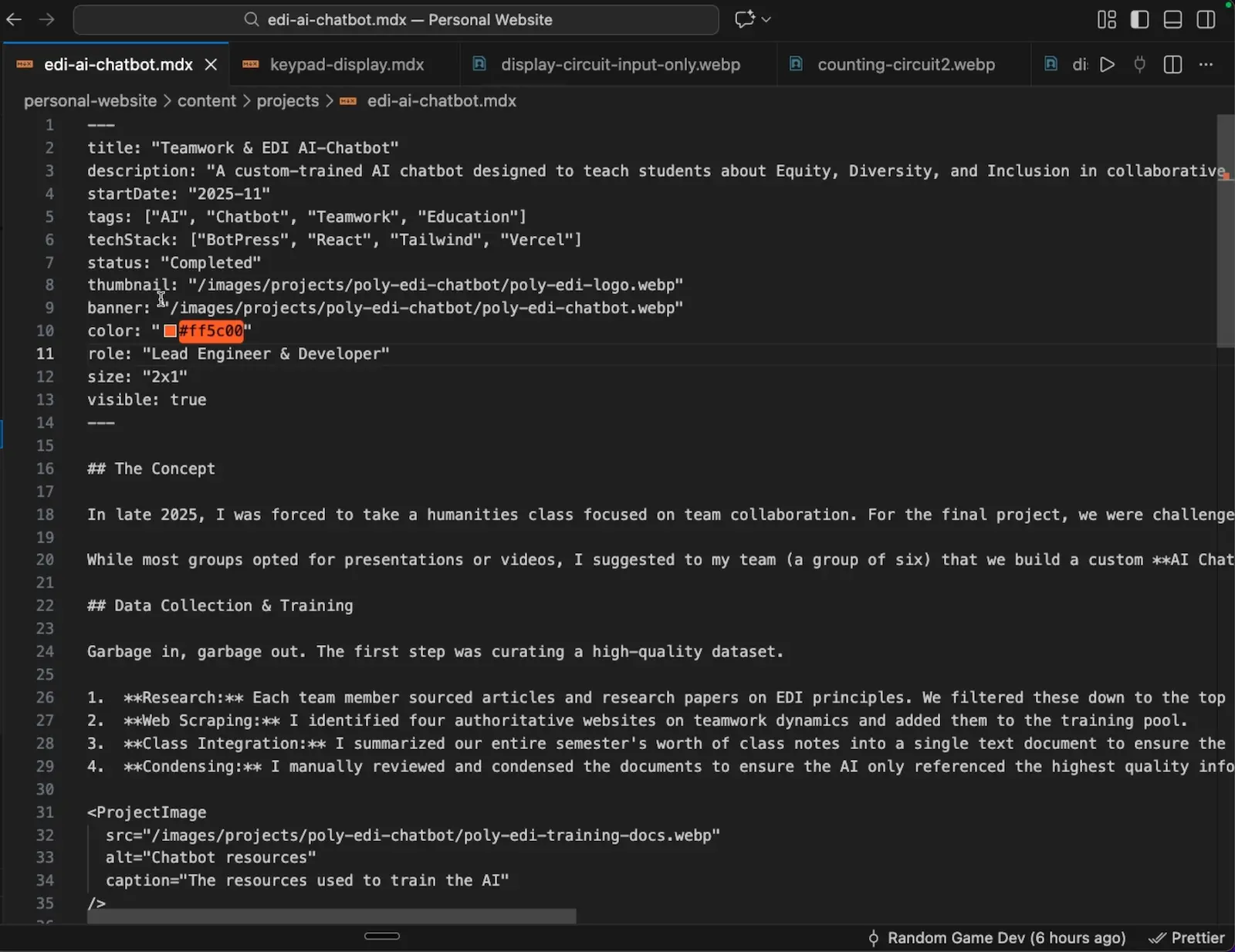This screenshot has height=952, width=1235.
Task: Split the editor pane
Action: [x=1172, y=65]
